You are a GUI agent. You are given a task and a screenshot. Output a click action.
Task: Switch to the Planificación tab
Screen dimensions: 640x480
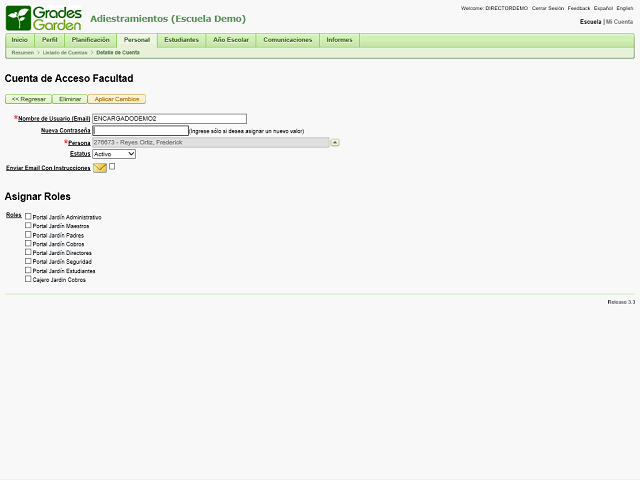pyautogui.click(x=91, y=40)
